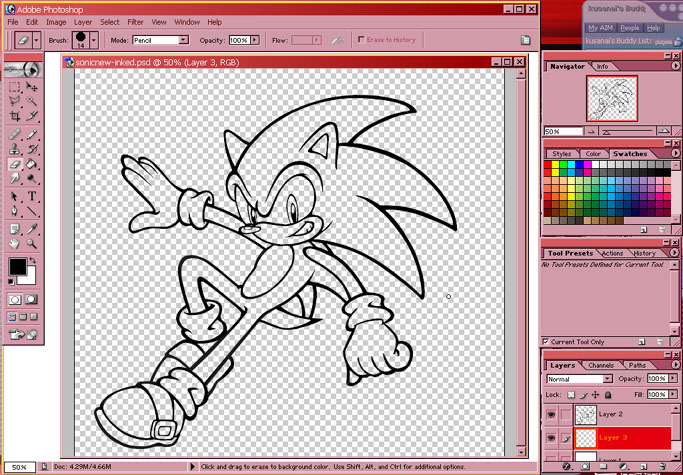Hide Layer 2 with its eye icon

tap(551, 414)
